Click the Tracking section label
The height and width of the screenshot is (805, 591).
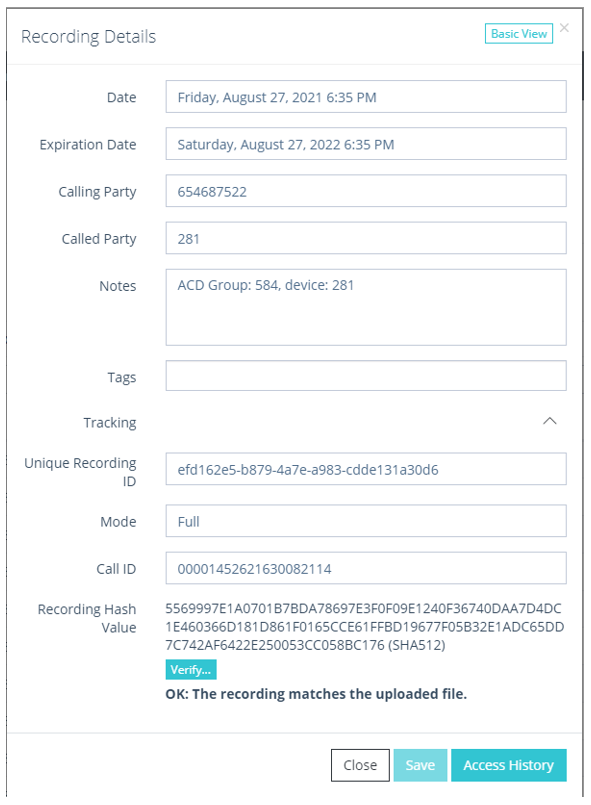click(110, 423)
